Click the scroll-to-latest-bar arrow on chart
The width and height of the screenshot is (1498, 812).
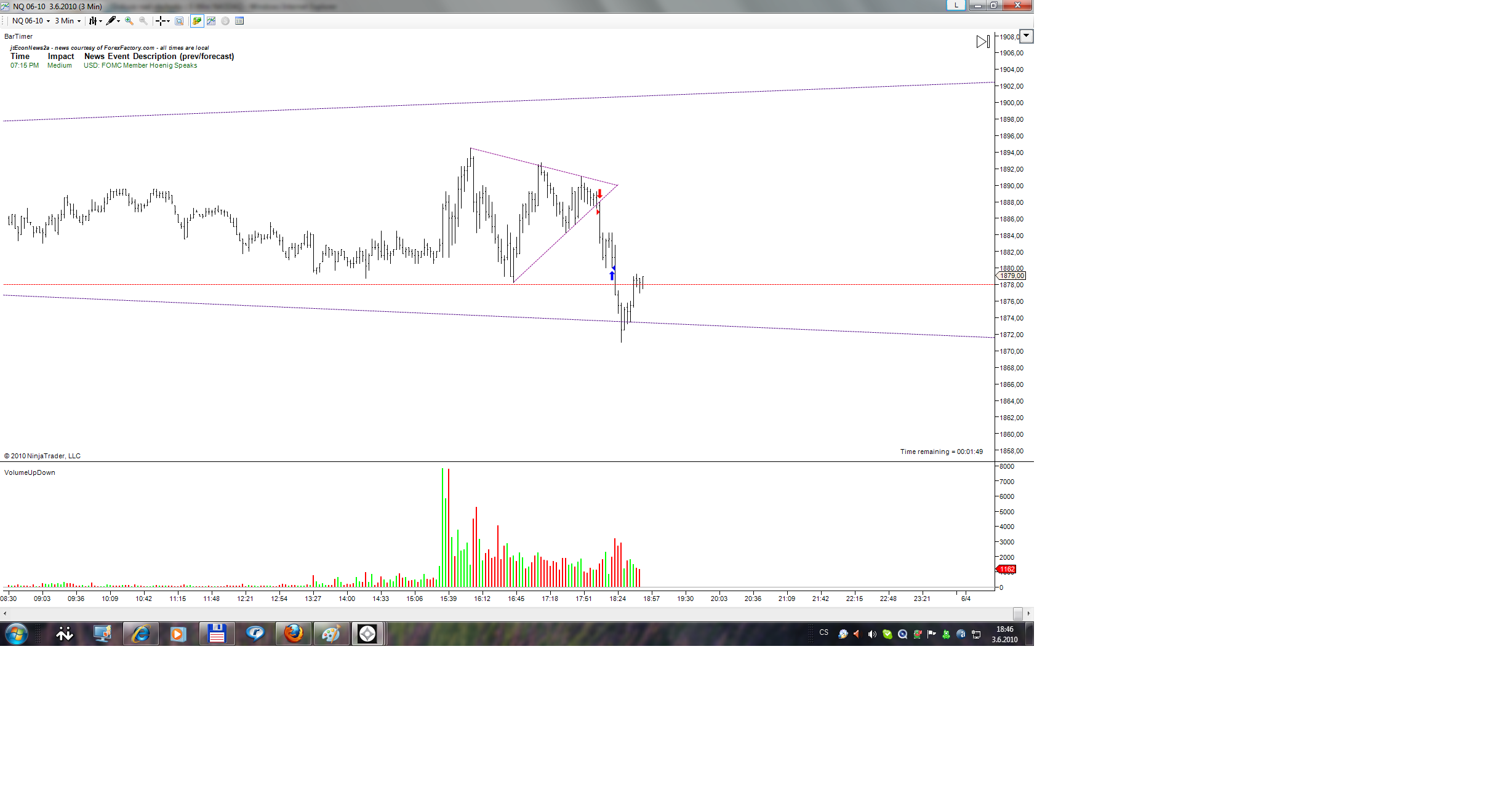pos(982,42)
